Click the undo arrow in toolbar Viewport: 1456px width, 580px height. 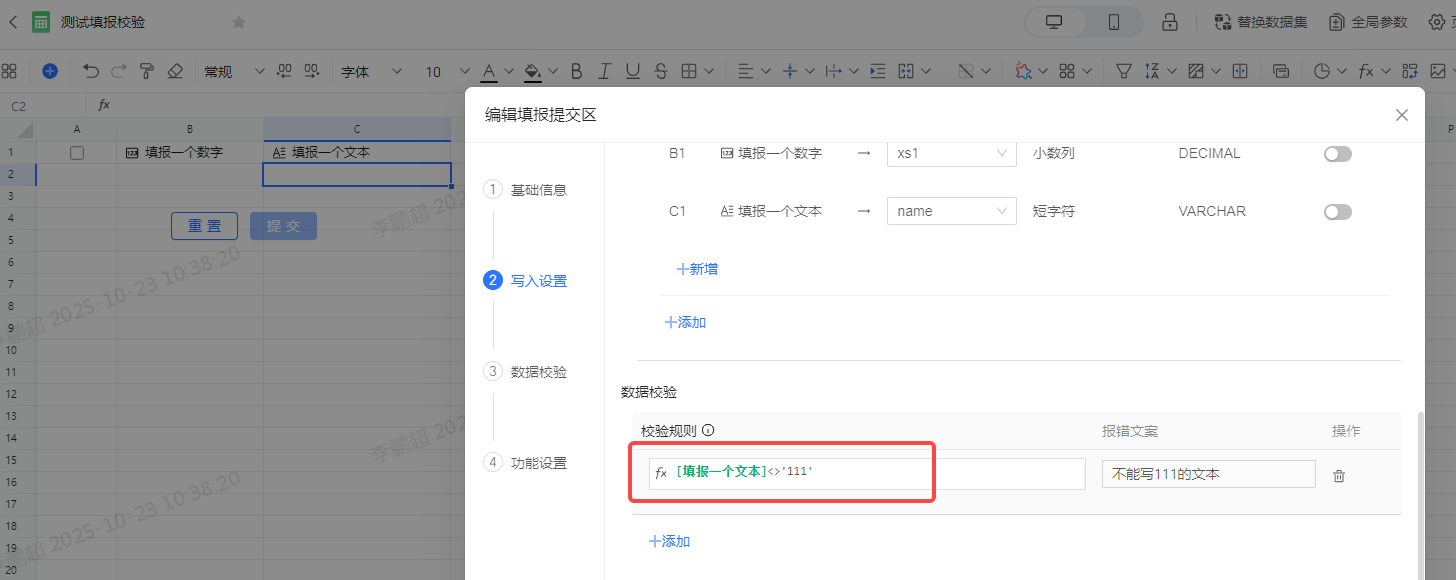tap(91, 71)
